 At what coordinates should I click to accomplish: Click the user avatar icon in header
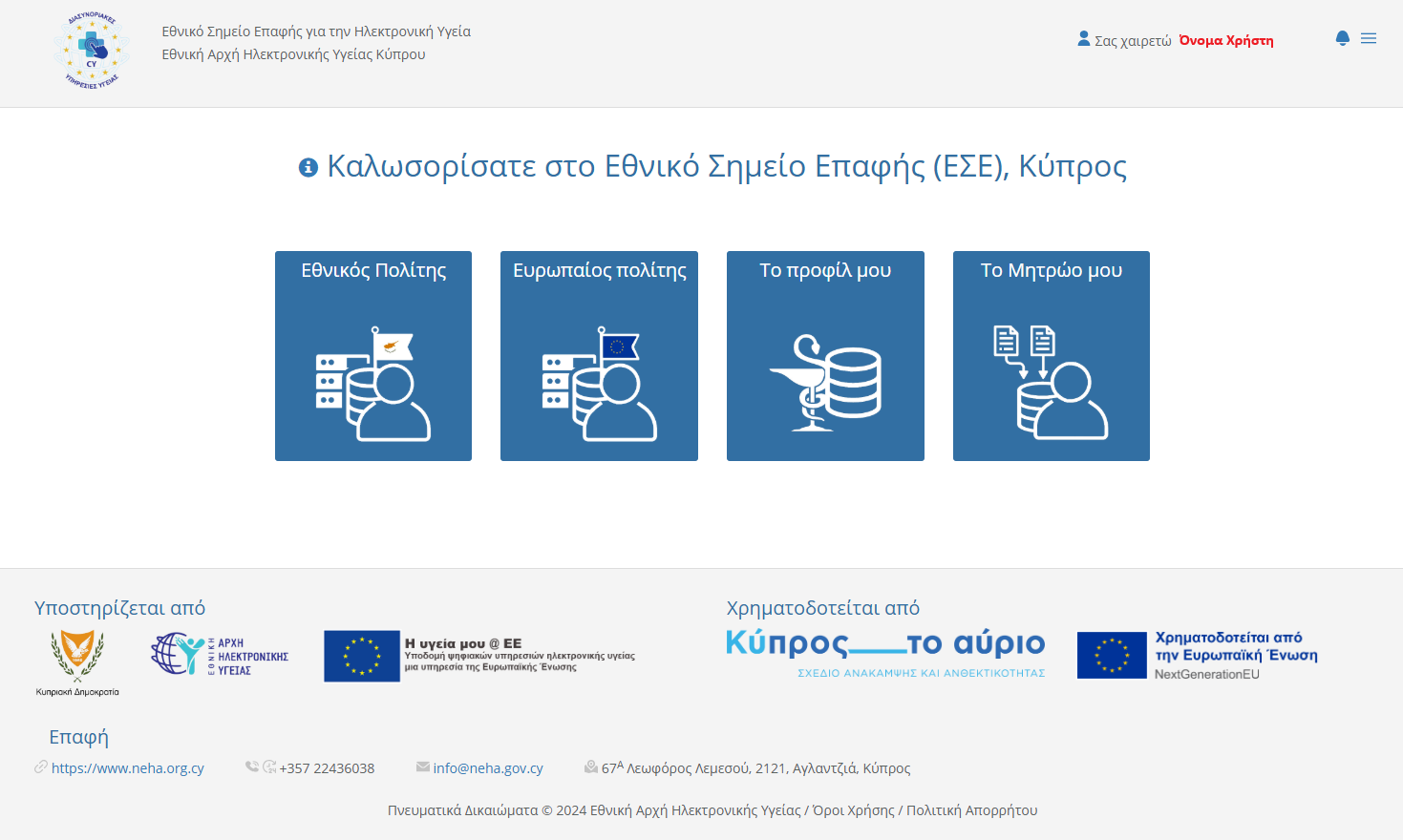tap(1083, 38)
